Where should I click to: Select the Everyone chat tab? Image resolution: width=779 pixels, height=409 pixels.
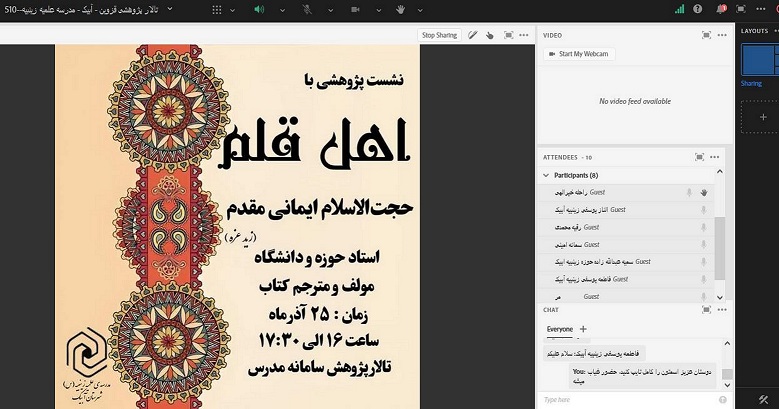pyautogui.click(x=560, y=329)
